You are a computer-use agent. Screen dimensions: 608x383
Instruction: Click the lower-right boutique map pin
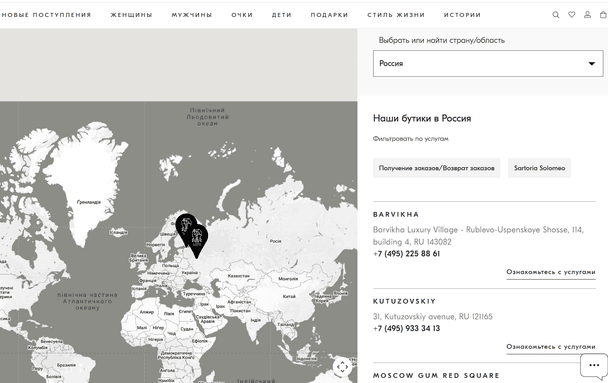[197, 241]
